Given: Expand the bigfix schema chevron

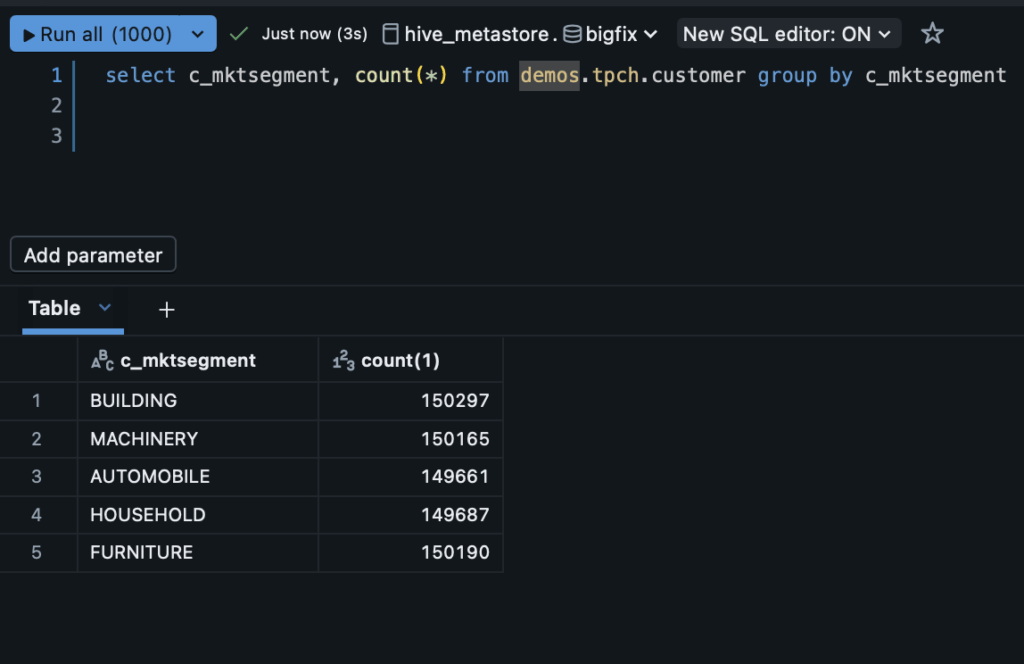Looking at the screenshot, I should [651, 34].
